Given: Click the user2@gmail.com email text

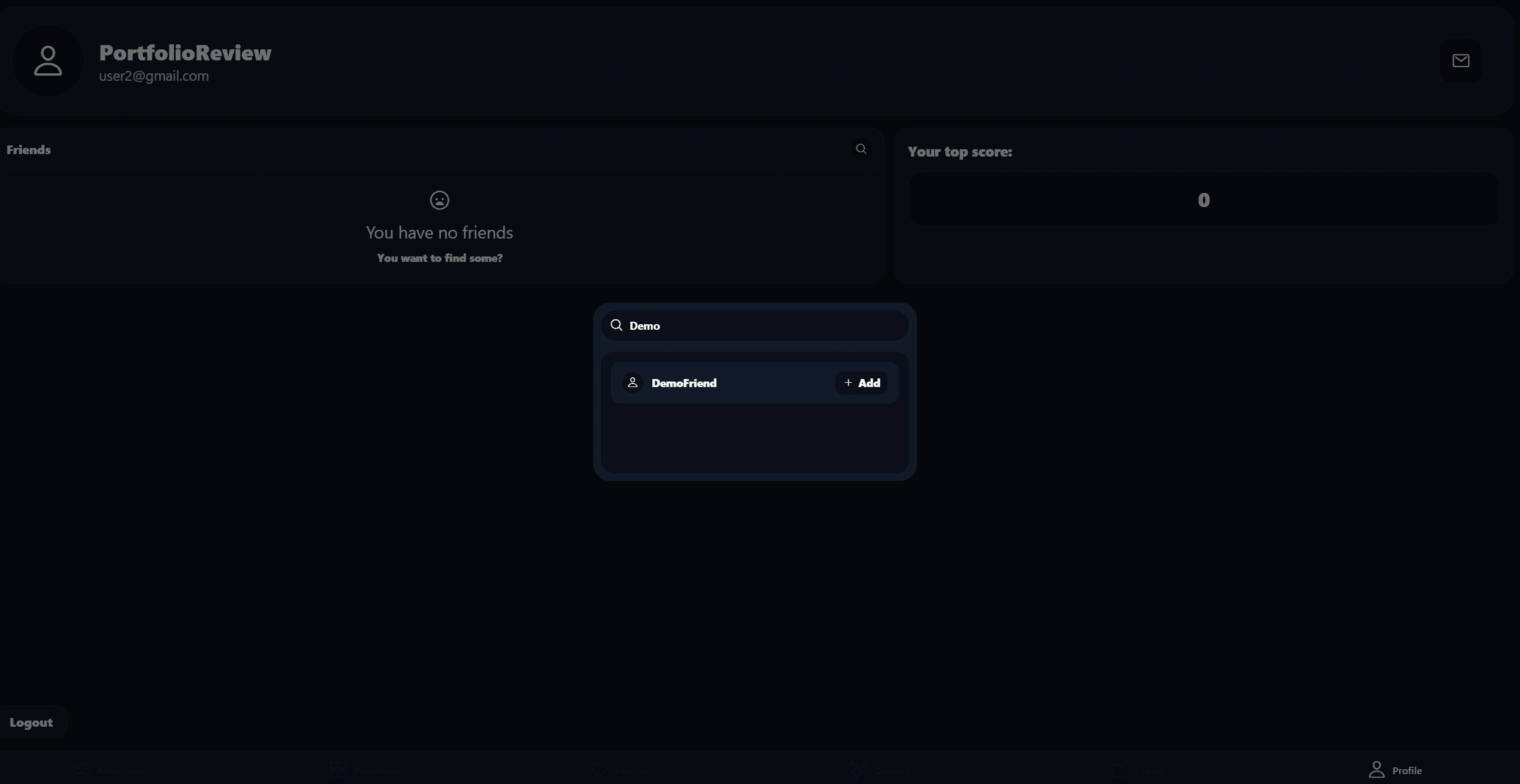Looking at the screenshot, I should pos(154,76).
